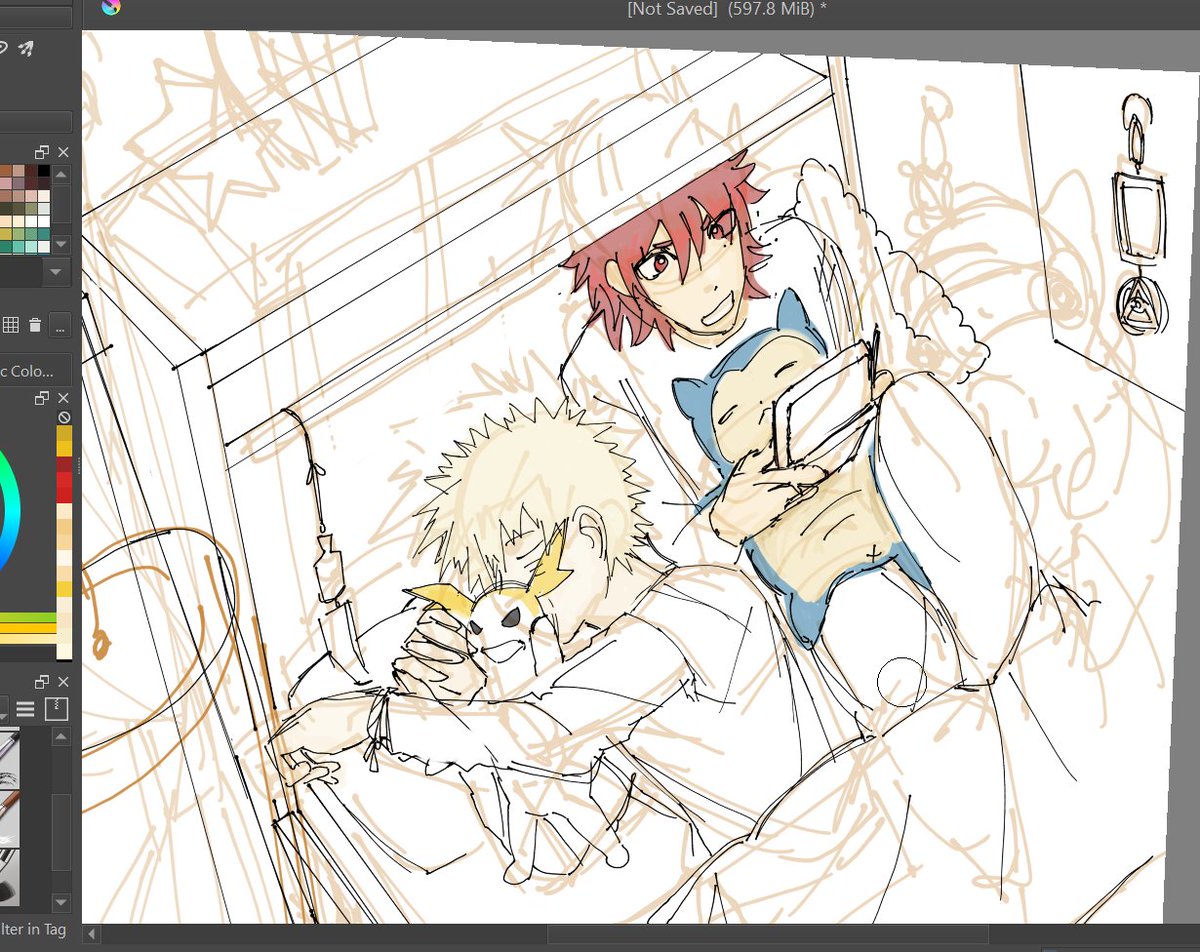
Task: Click the '[Not Saved] (597.8 MiB) *' title text
Action: pyautogui.click(x=727, y=9)
